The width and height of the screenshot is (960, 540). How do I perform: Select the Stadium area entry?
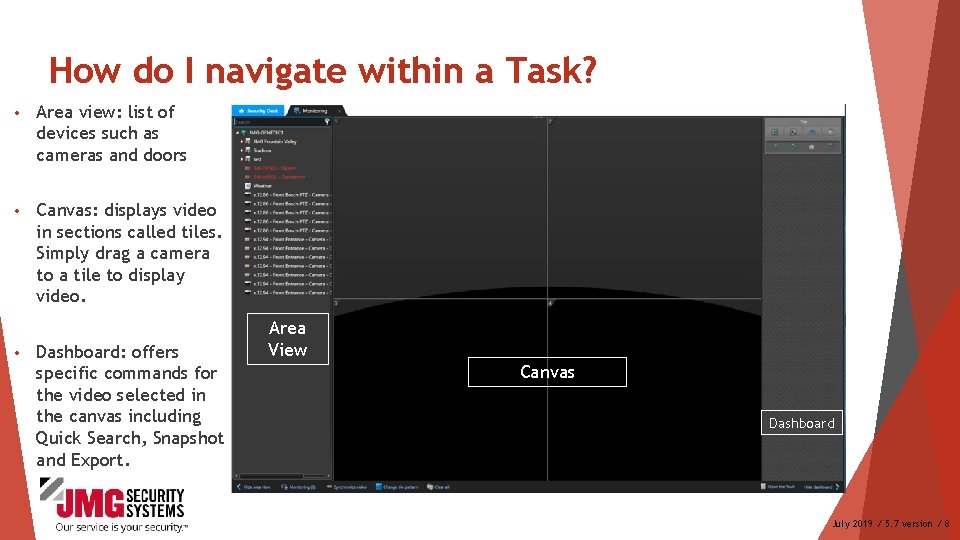pyautogui.click(x=262, y=151)
